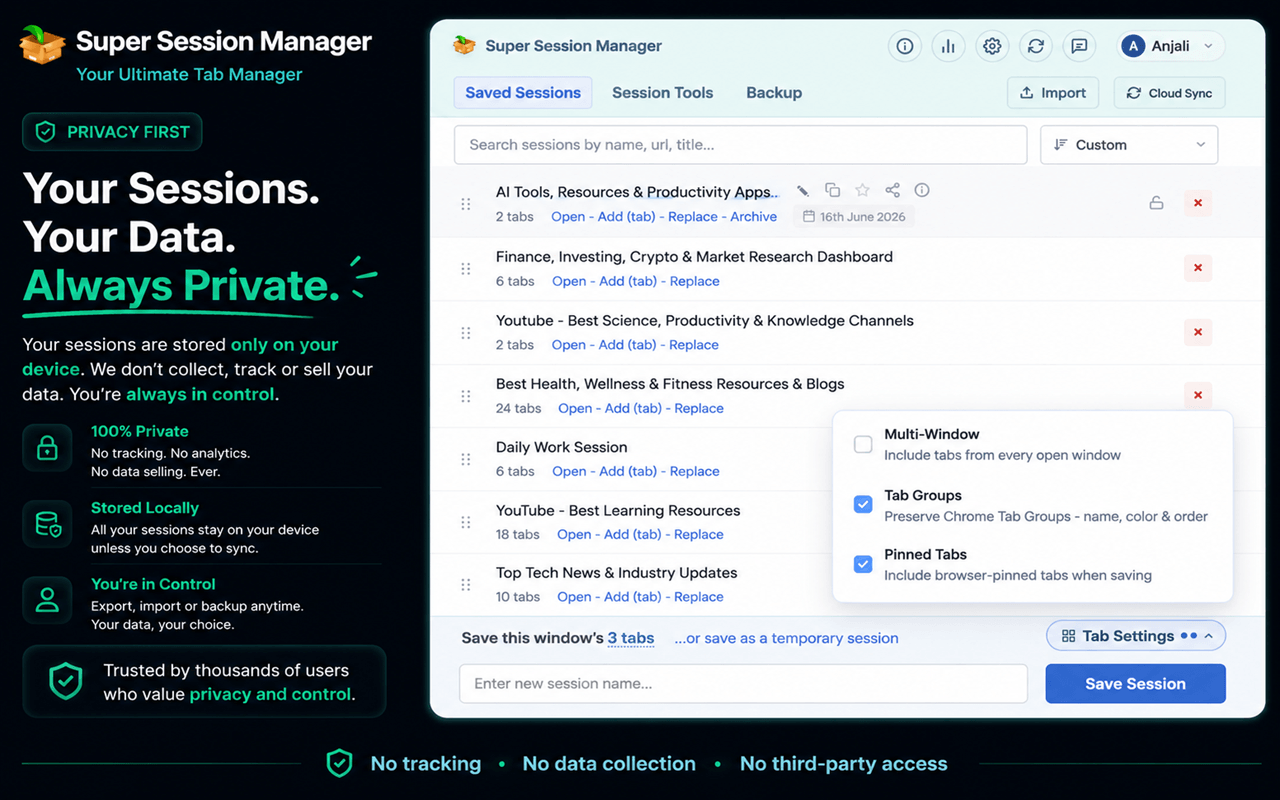
Task: Click Replace for Youtube - Best Science session
Action: (x=694, y=345)
